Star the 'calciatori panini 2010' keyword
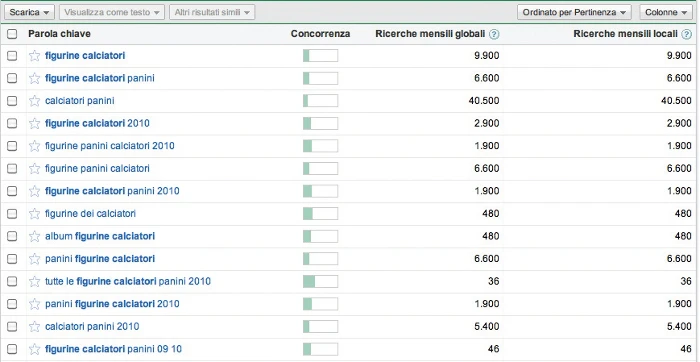Viewport: 700px width, 362px height. tap(34, 327)
